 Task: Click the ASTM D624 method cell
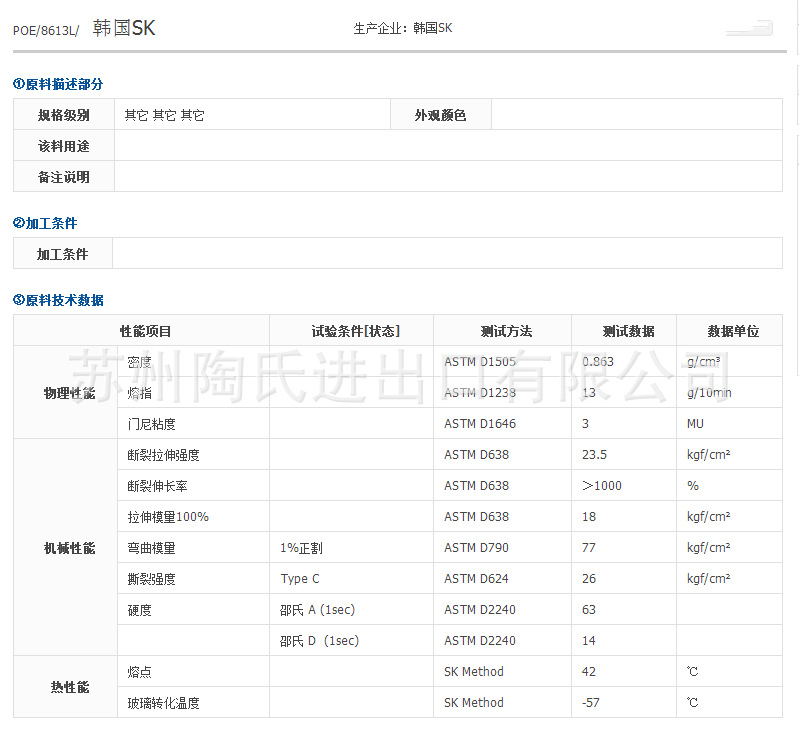click(502, 579)
